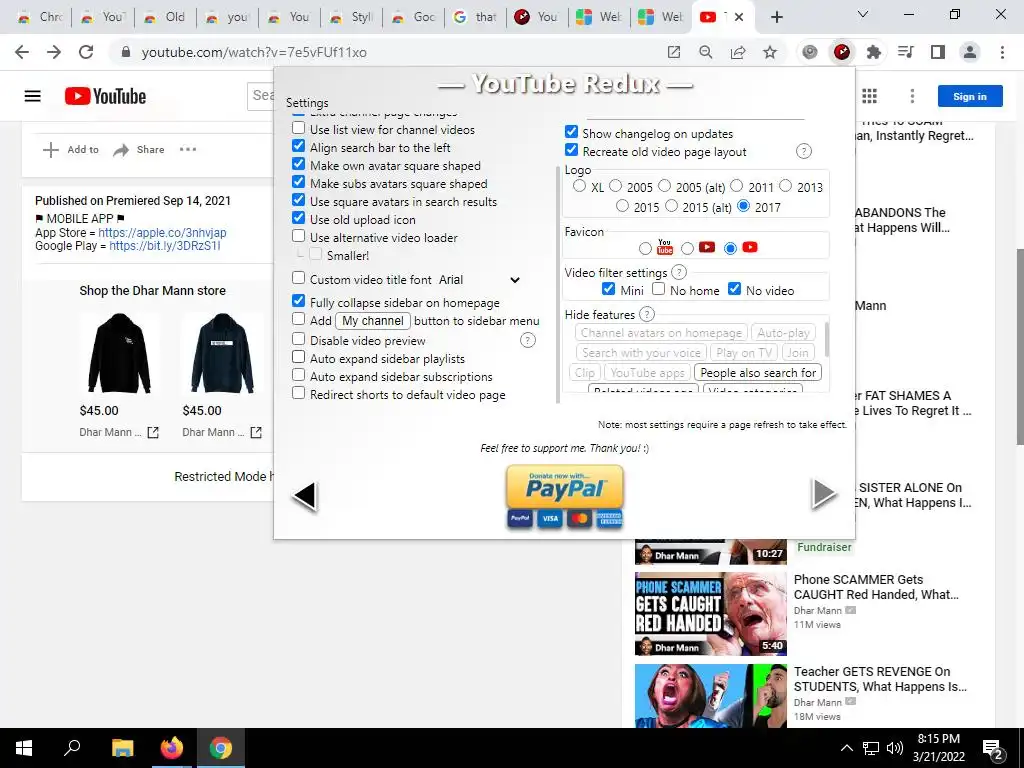The image size is (1024, 768).
Task: Click the Sign in button
Action: (970, 97)
